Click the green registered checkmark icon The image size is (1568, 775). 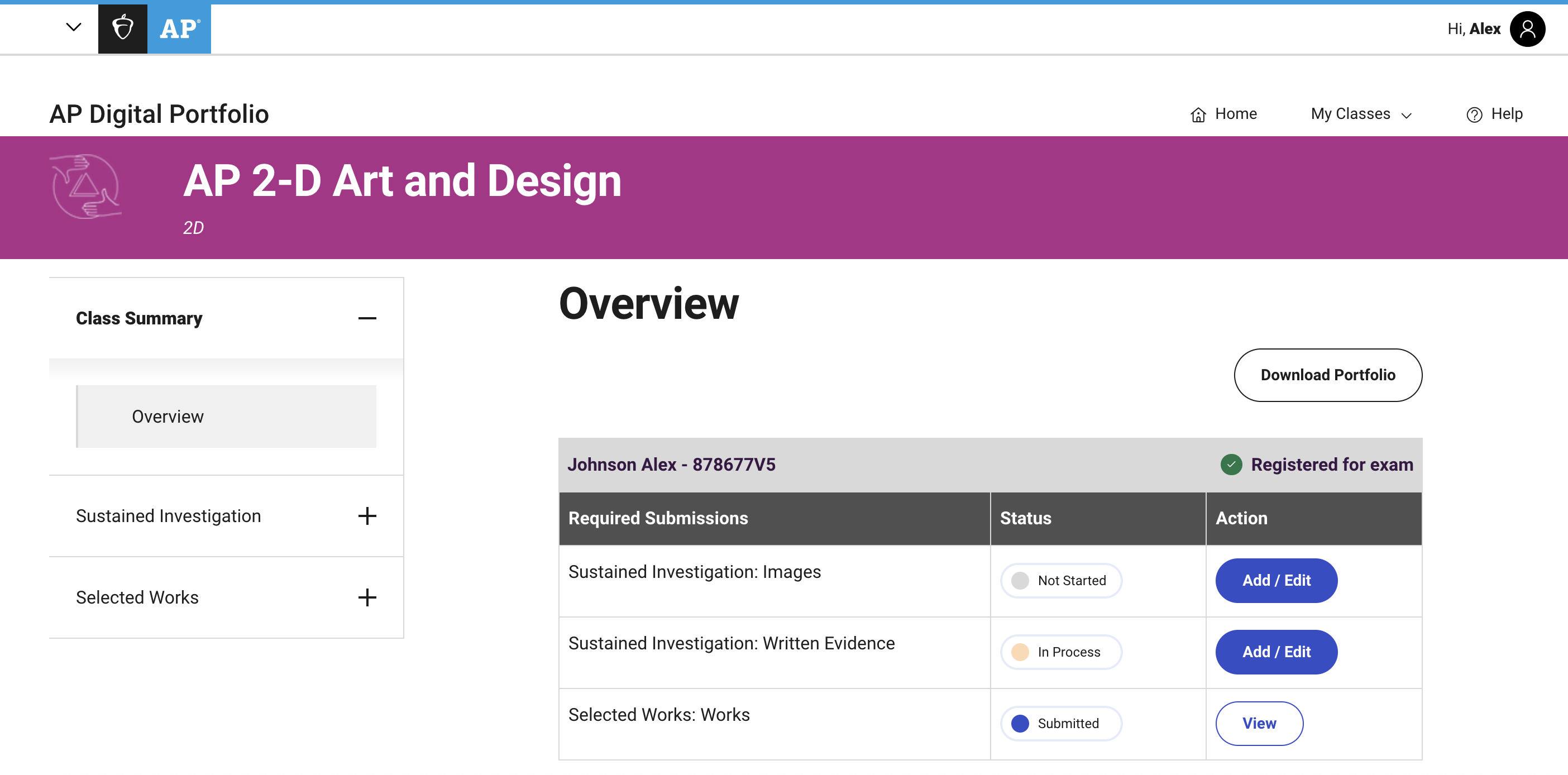[x=1231, y=465]
